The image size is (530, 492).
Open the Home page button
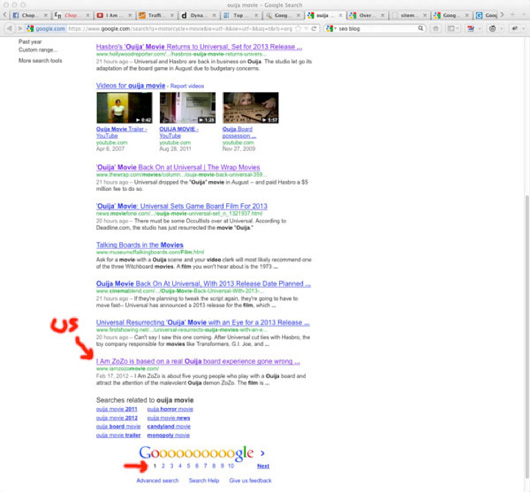click(436, 29)
